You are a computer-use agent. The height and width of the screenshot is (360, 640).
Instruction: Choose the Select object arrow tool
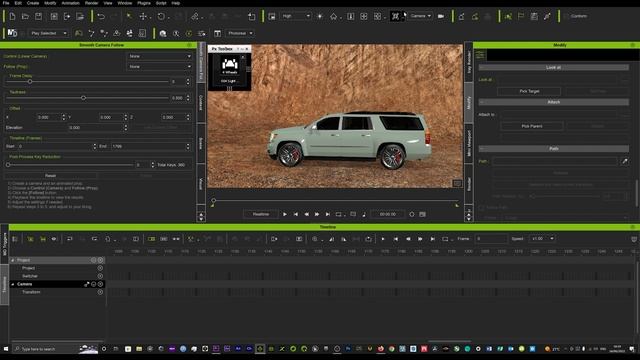tap(129, 16)
